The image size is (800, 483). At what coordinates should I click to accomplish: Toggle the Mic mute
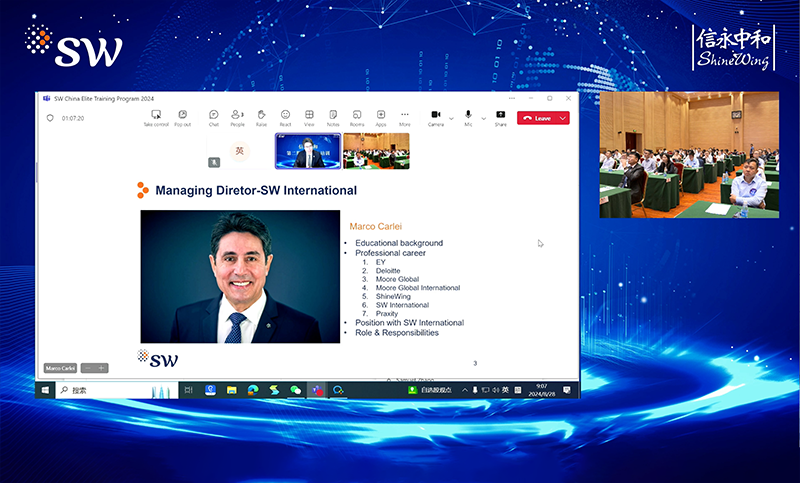click(468, 118)
